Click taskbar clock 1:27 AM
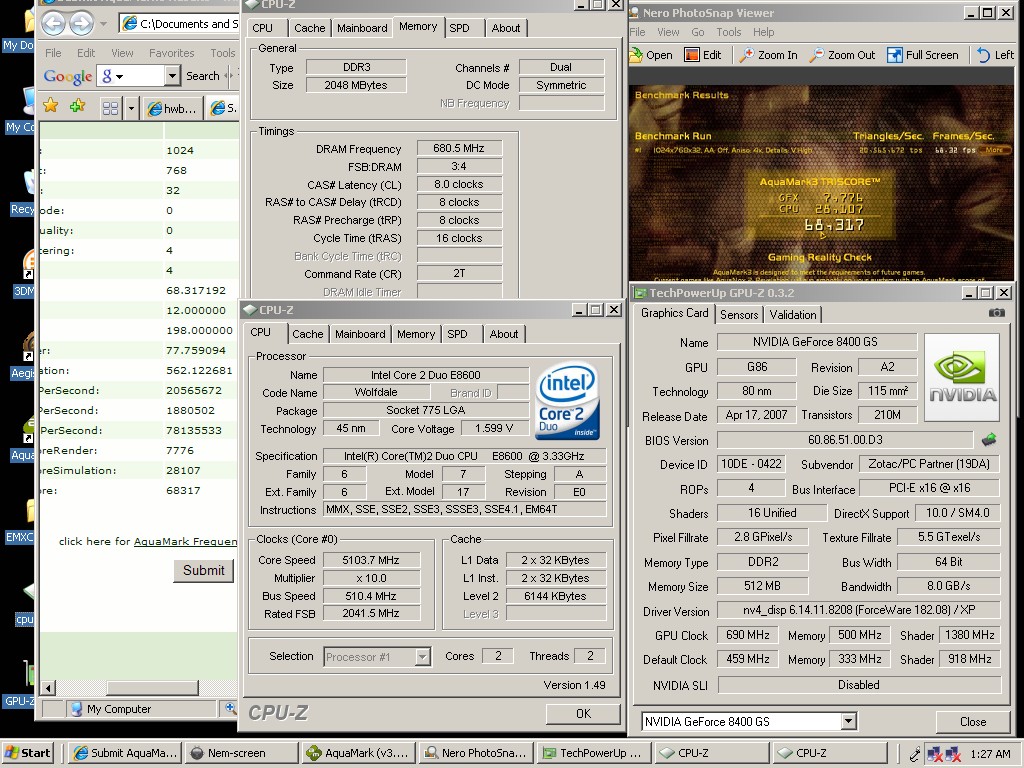Viewport: 1024px width, 768px height. click(x=990, y=754)
